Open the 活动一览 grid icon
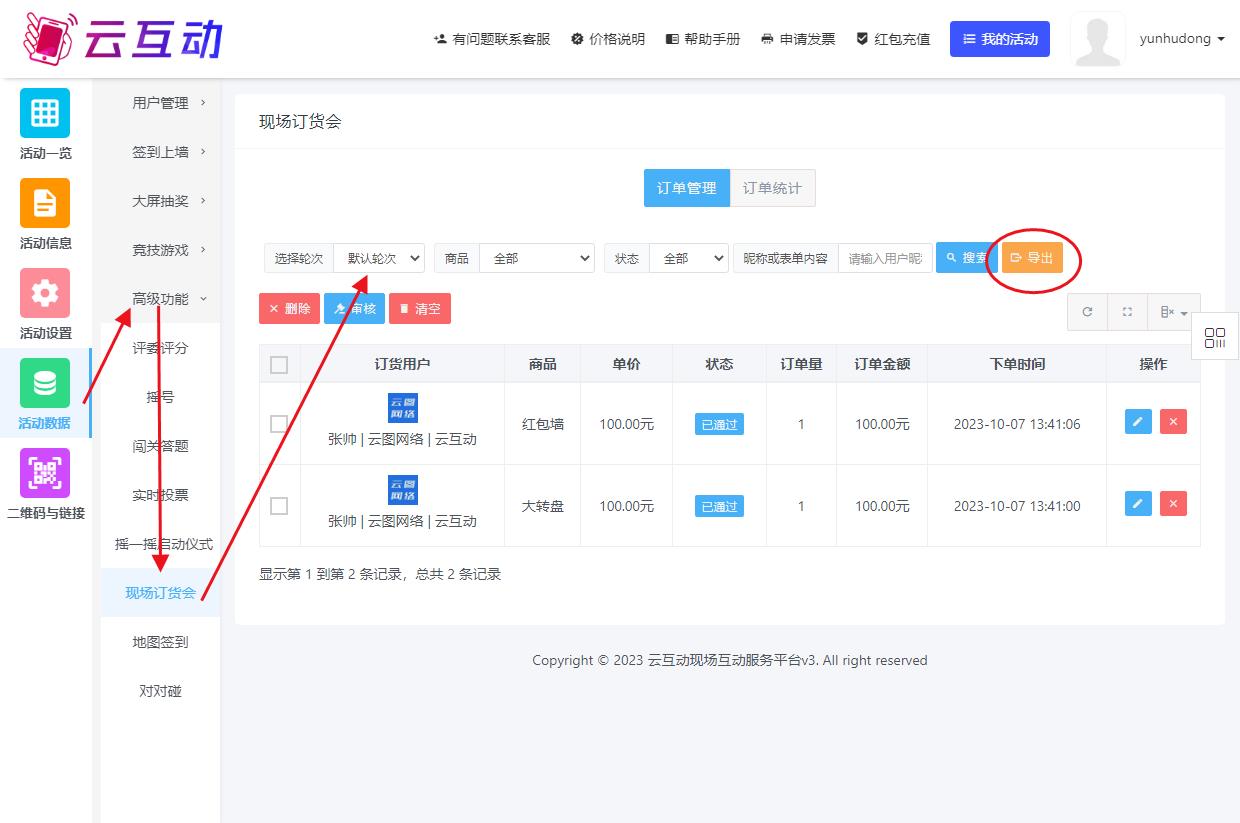The width and height of the screenshot is (1240, 823). tap(45, 113)
